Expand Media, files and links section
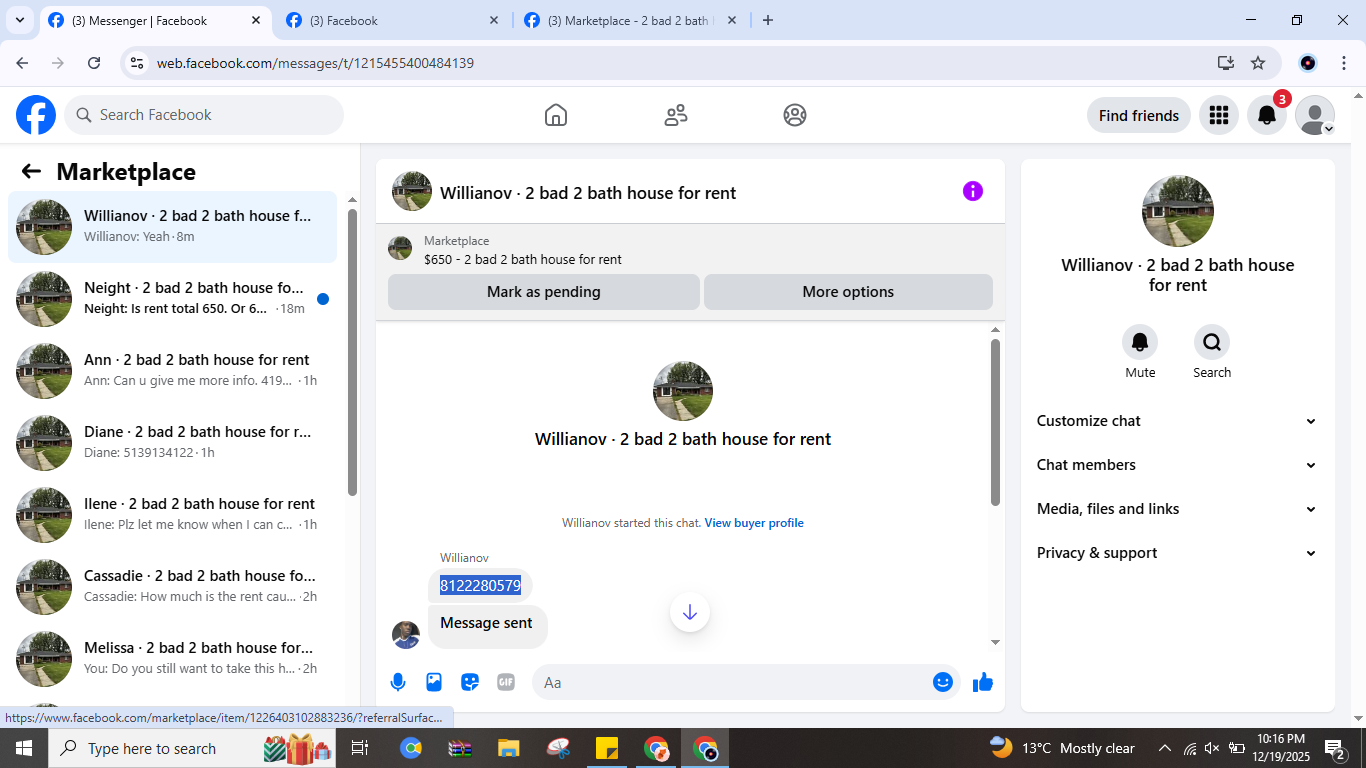Viewport: 1366px width, 768px height. point(1178,509)
